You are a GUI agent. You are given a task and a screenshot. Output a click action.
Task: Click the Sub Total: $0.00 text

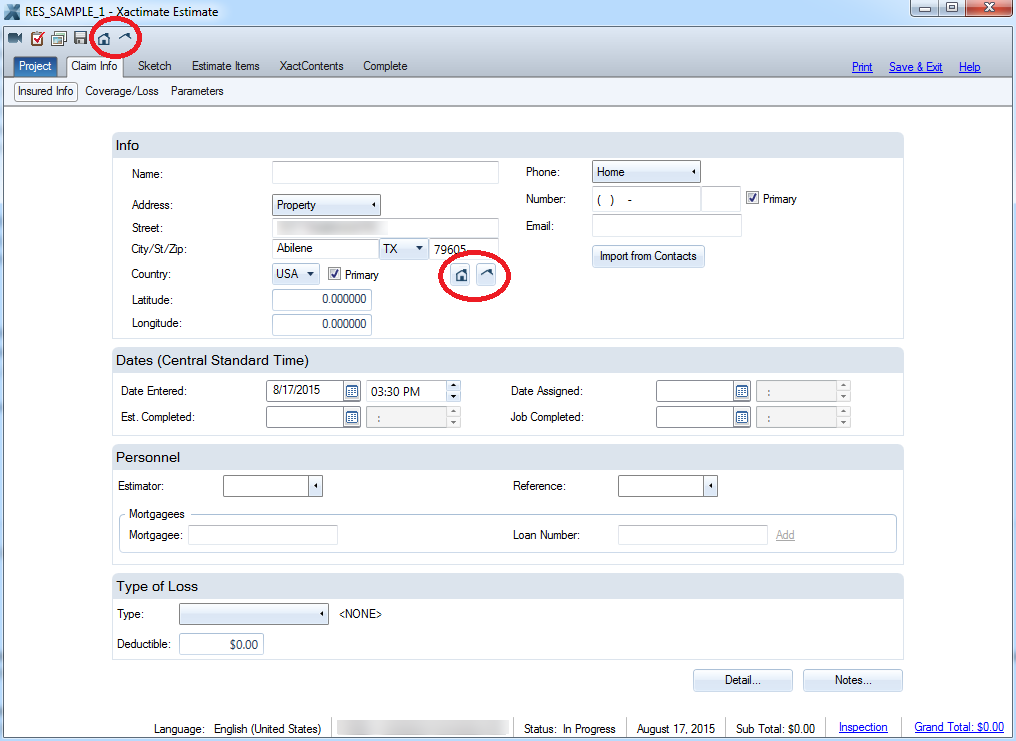coord(775,729)
